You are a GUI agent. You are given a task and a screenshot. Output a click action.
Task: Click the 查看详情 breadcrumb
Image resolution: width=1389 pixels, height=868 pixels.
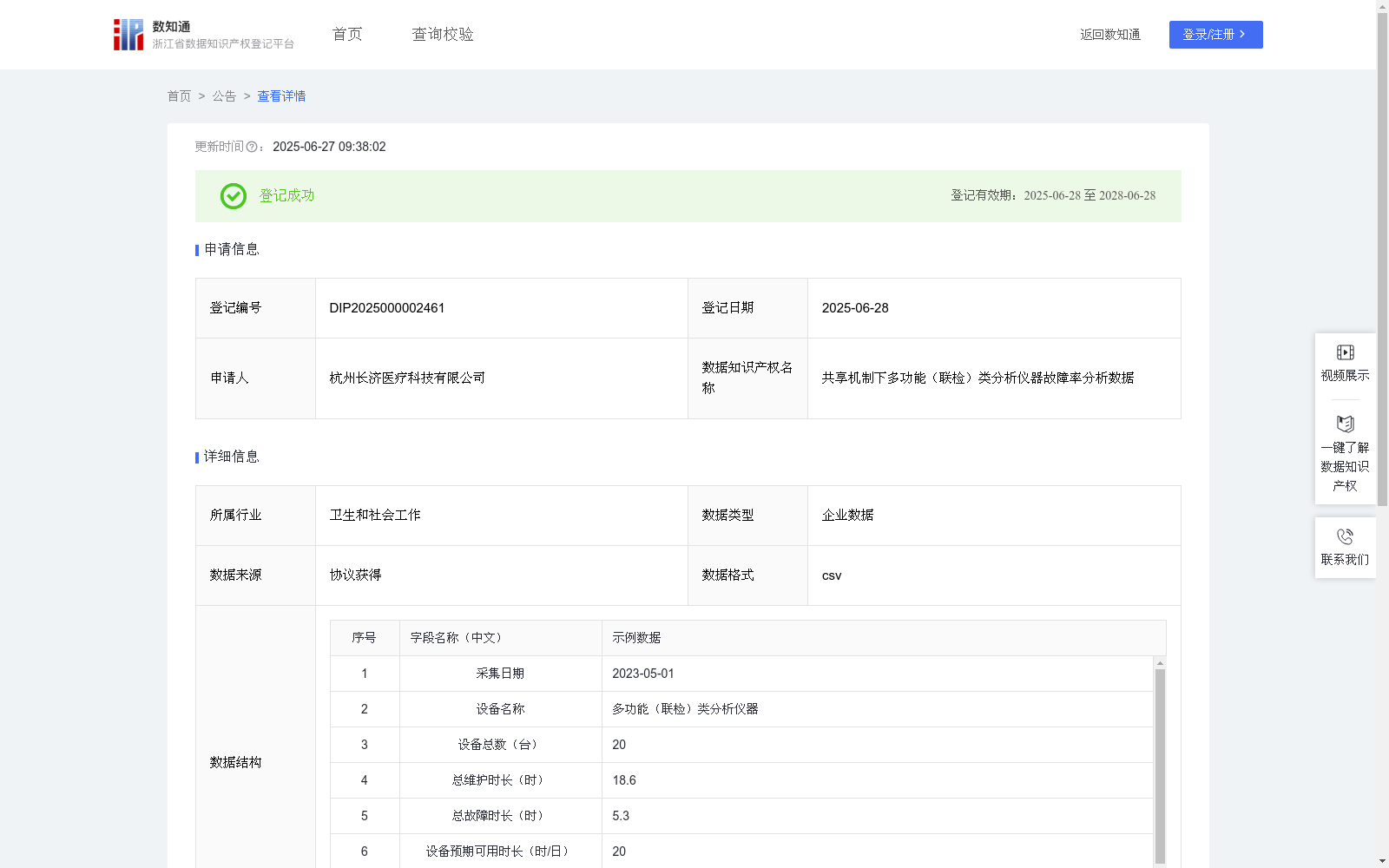click(281, 96)
